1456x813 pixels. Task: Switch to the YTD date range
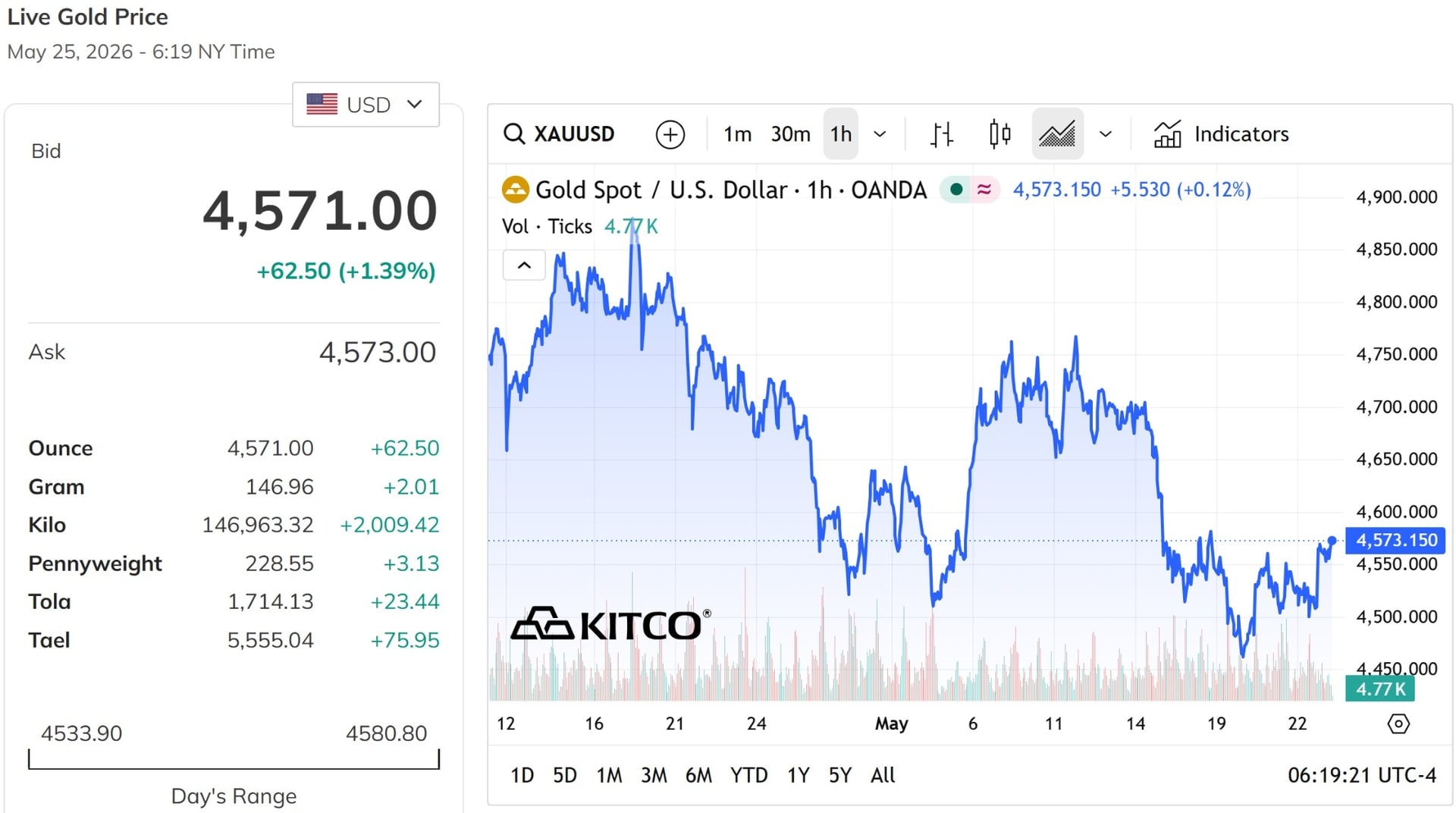[x=748, y=775]
